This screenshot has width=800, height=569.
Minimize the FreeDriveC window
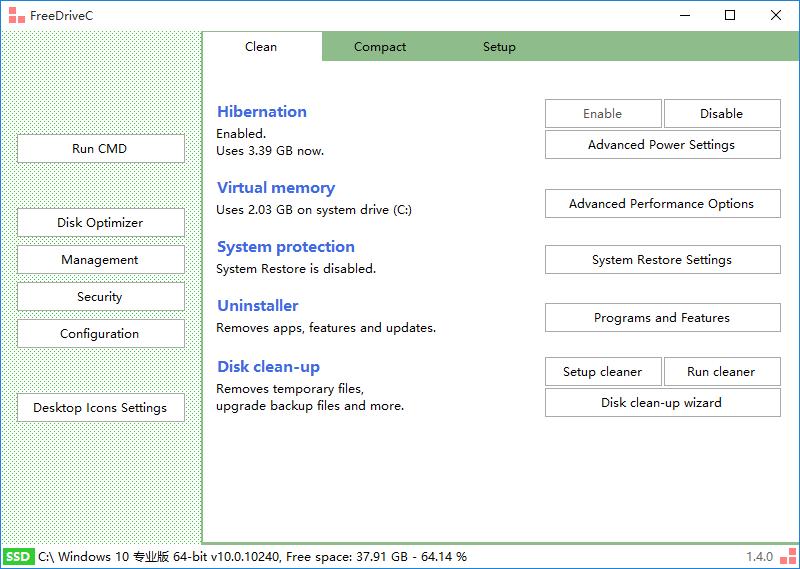coord(685,15)
